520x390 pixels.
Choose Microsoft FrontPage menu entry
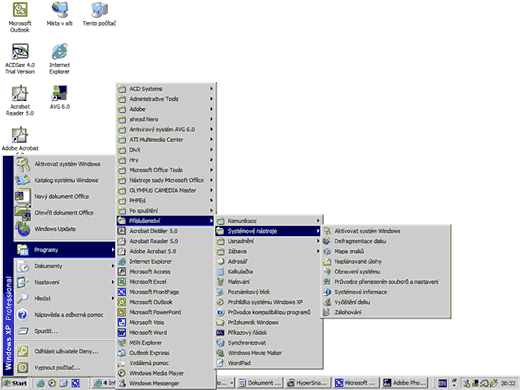pos(165,292)
